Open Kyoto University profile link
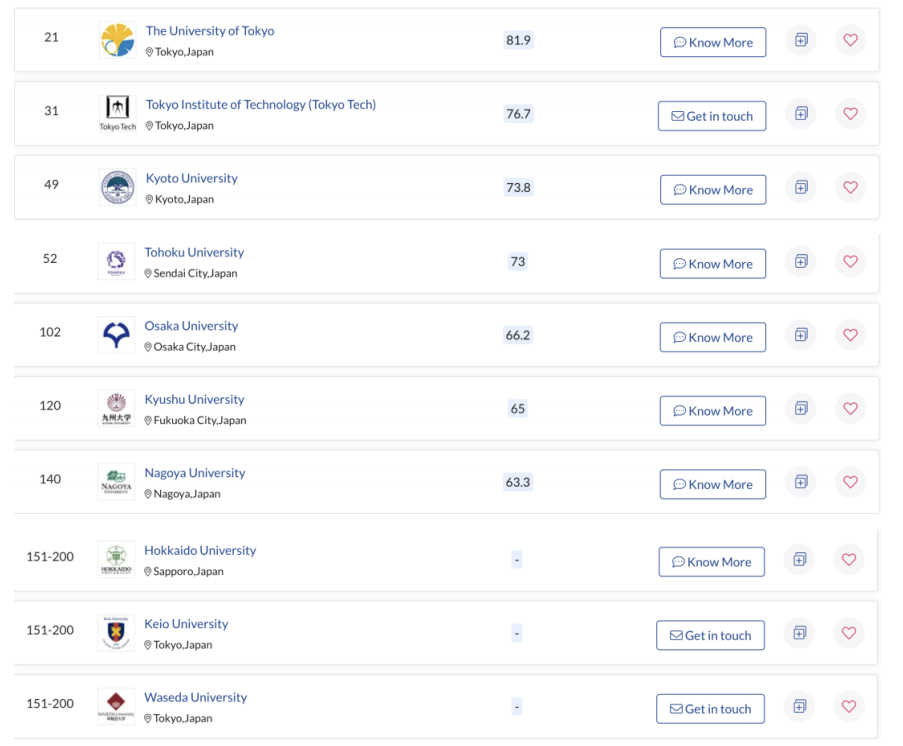 [192, 179]
